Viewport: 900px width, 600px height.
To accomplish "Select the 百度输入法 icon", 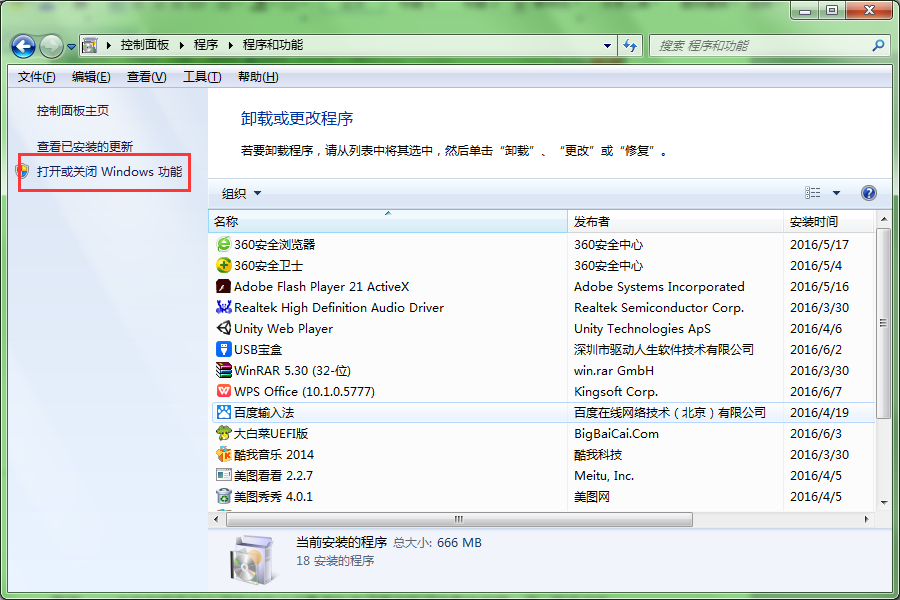I will click(x=223, y=412).
